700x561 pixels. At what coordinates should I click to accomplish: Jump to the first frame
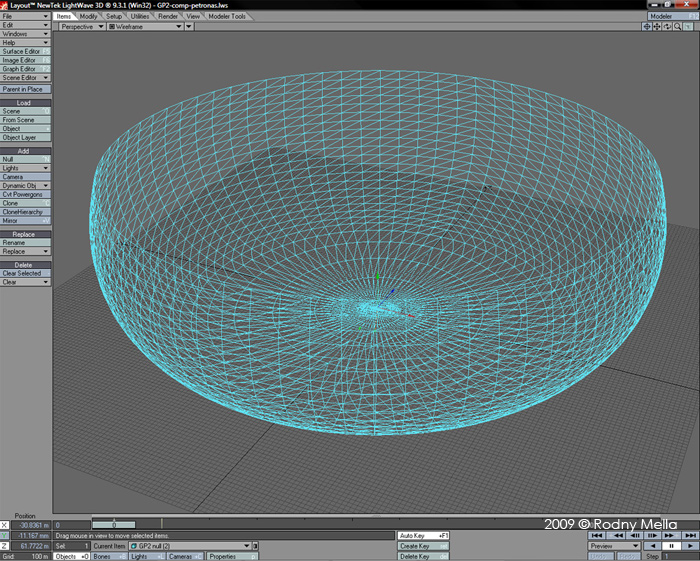tap(597, 535)
